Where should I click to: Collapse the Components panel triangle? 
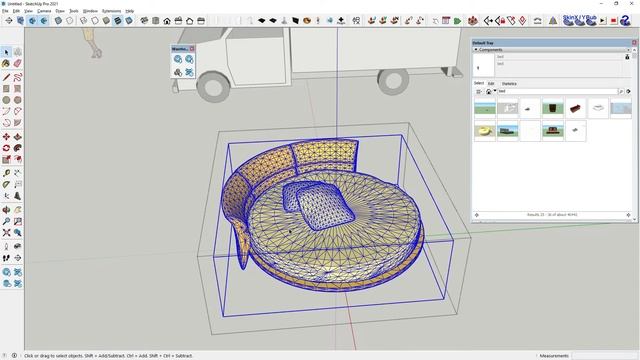[x=476, y=49]
